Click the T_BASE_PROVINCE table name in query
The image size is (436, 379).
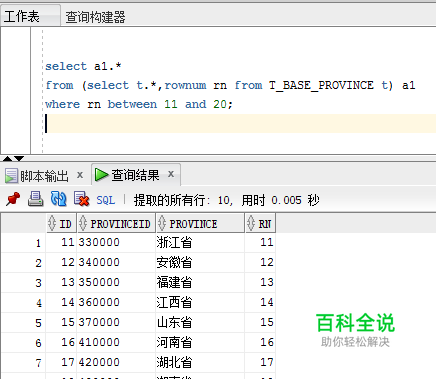click(x=321, y=85)
